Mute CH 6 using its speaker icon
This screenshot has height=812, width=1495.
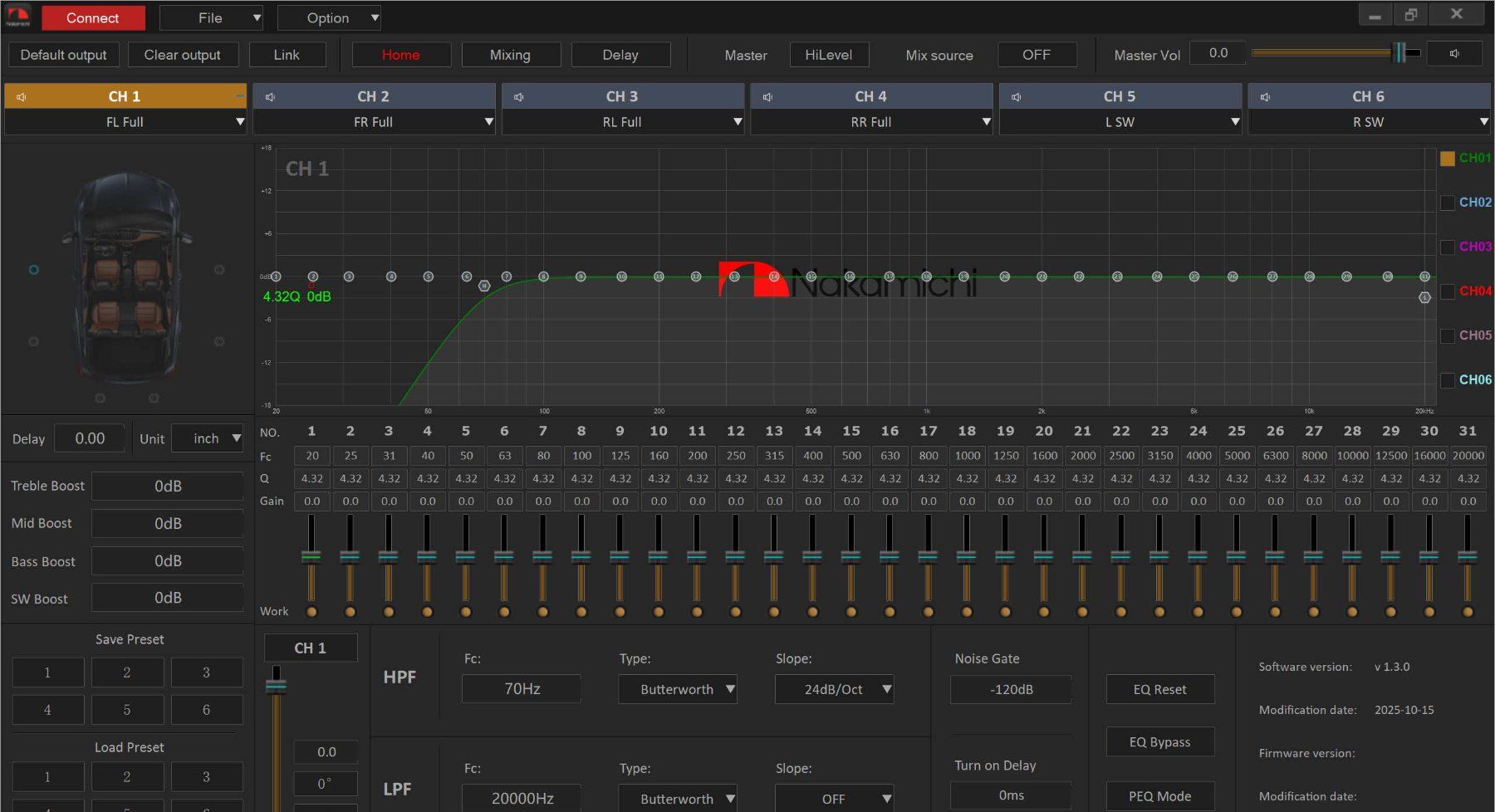pos(1266,97)
